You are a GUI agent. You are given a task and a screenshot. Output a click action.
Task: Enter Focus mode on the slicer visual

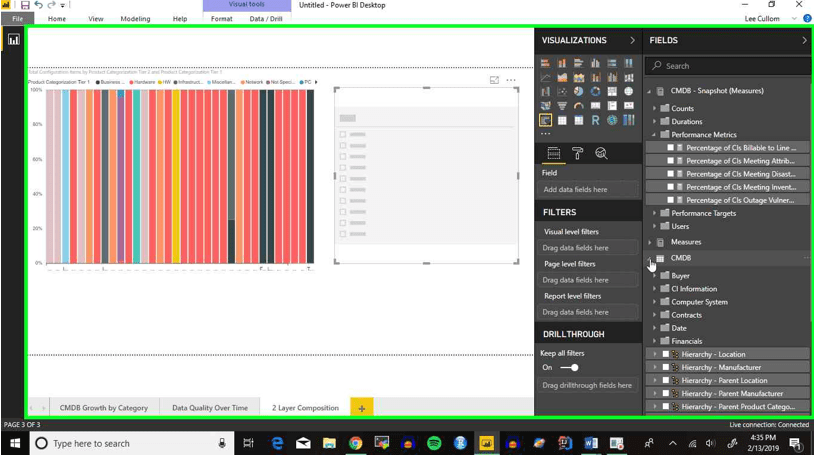(x=494, y=80)
